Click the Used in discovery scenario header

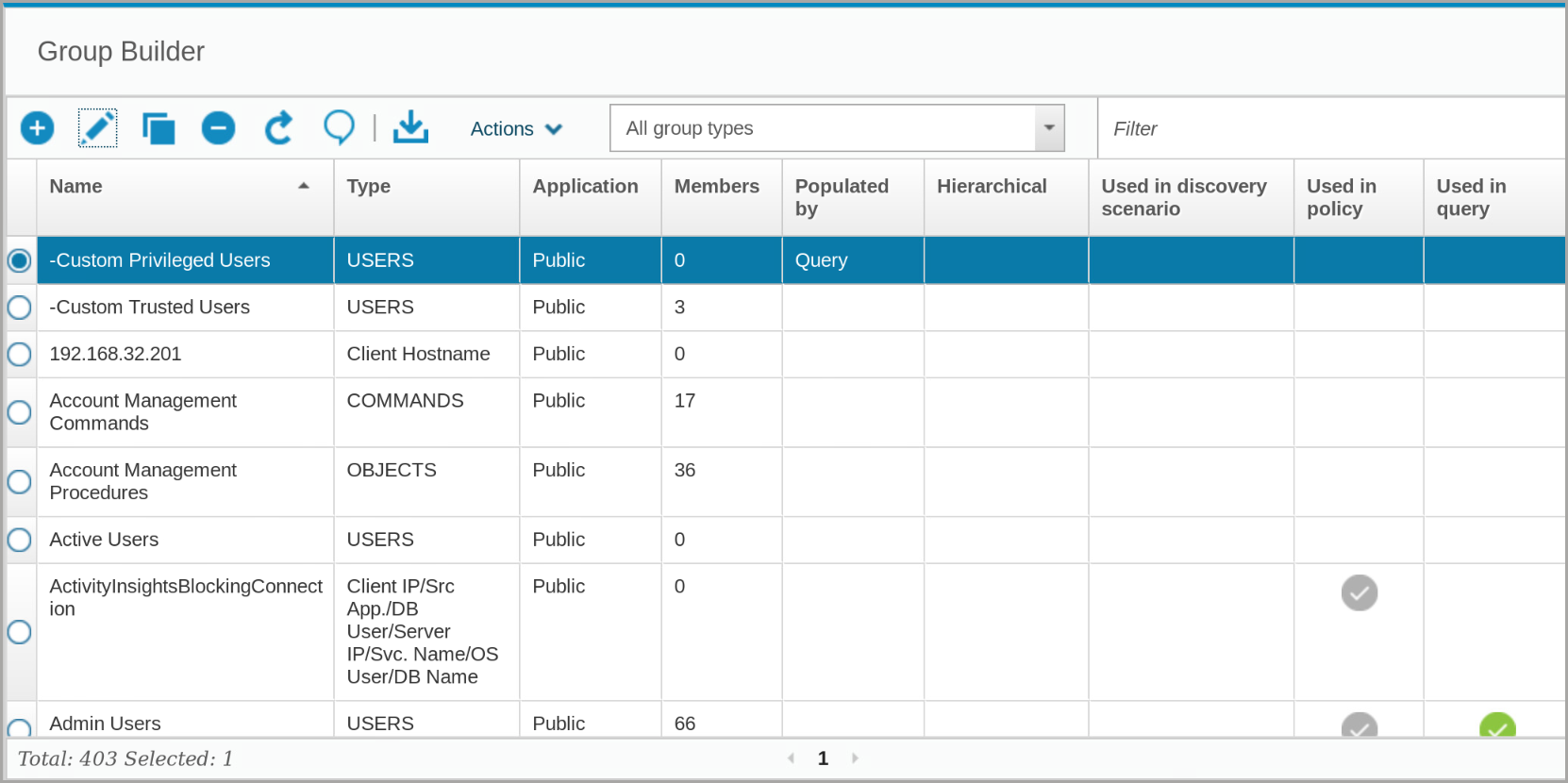click(x=1191, y=197)
